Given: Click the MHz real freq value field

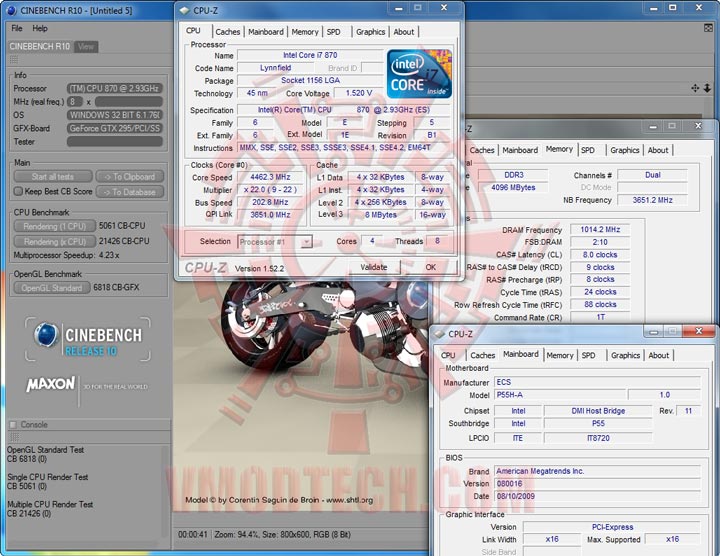Looking at the screenshot, I should point(129,101).
